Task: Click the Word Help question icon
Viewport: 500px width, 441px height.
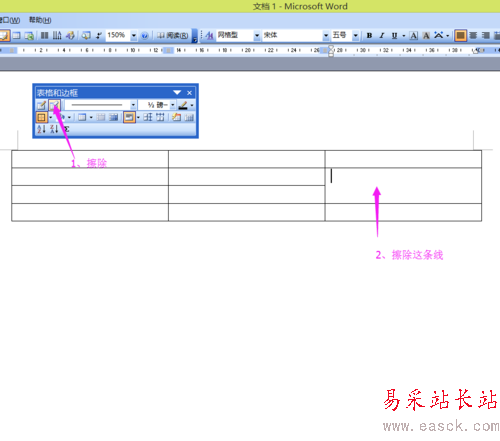Action: point(145,35)
